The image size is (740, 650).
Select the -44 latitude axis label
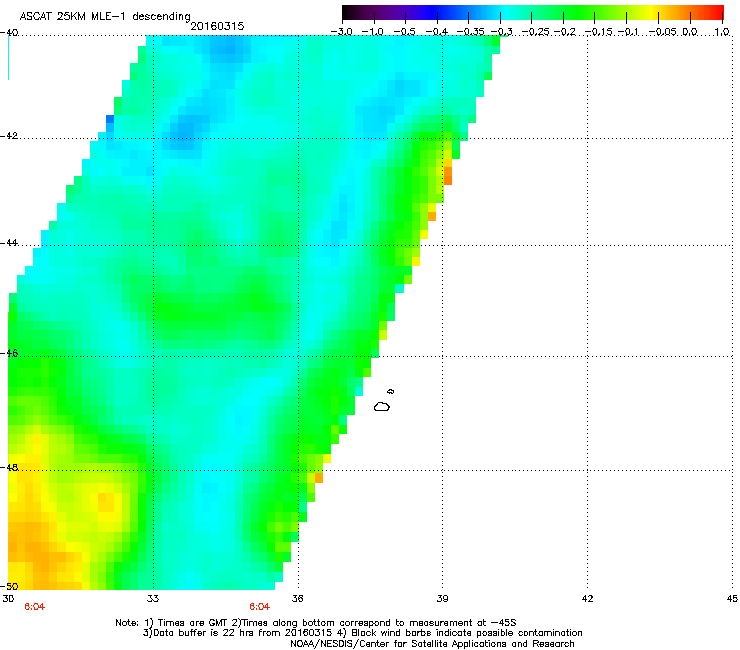9,243
